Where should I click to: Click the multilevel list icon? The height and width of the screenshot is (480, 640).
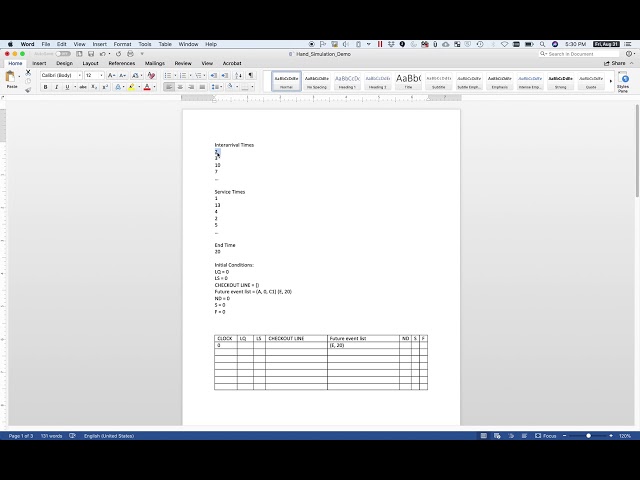[198, 76]
